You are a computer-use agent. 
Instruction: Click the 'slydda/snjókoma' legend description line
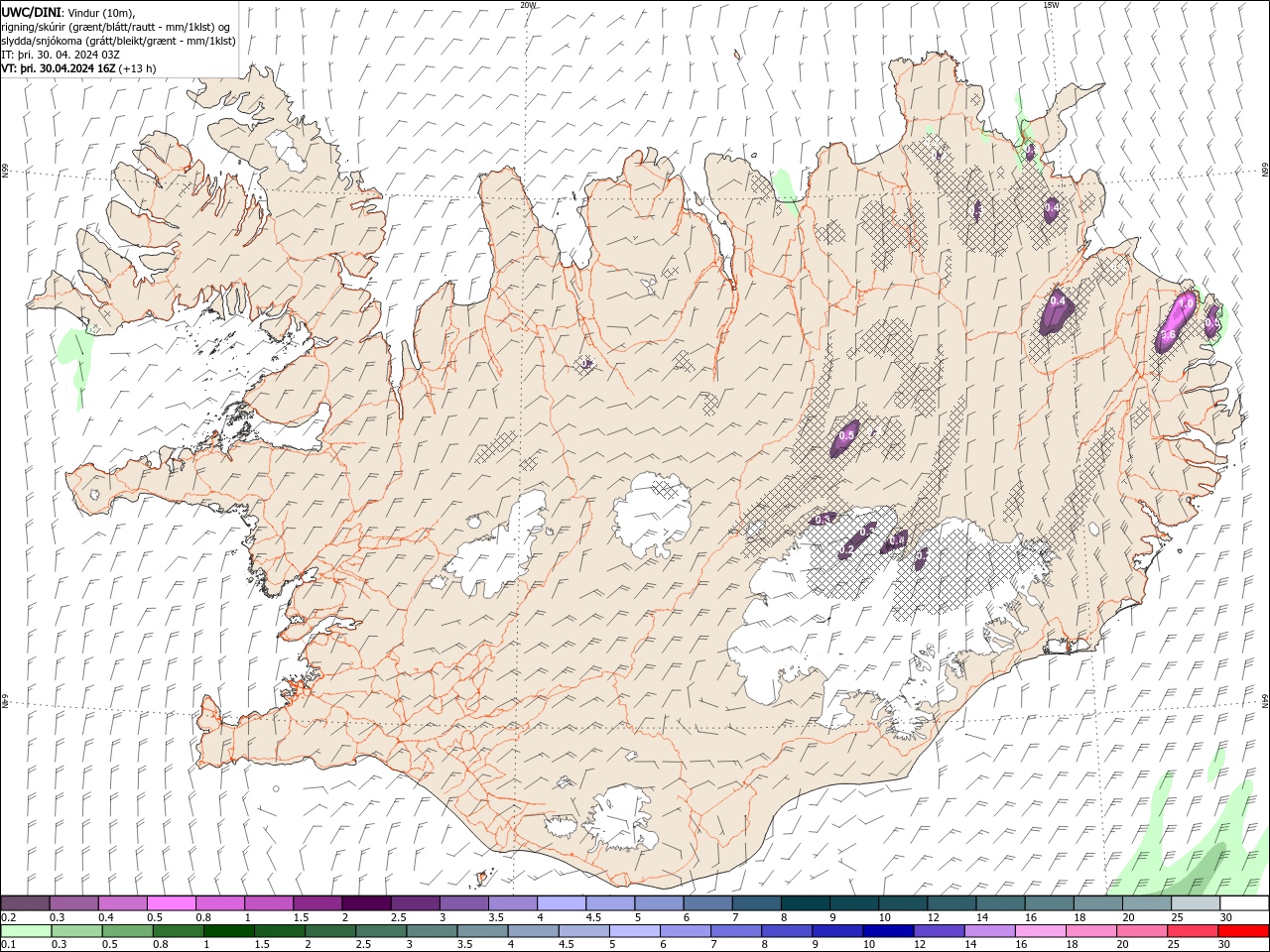(x=119, y=41)
